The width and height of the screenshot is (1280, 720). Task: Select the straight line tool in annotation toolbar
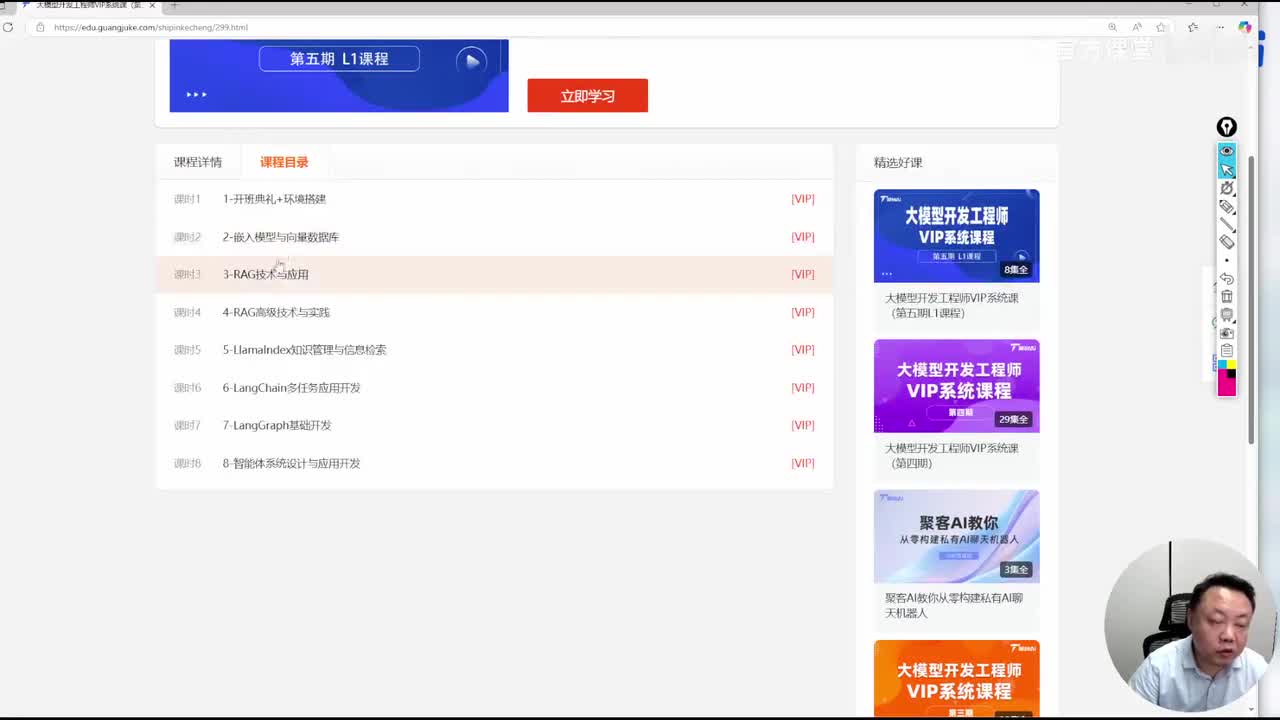coord(1227,224)
